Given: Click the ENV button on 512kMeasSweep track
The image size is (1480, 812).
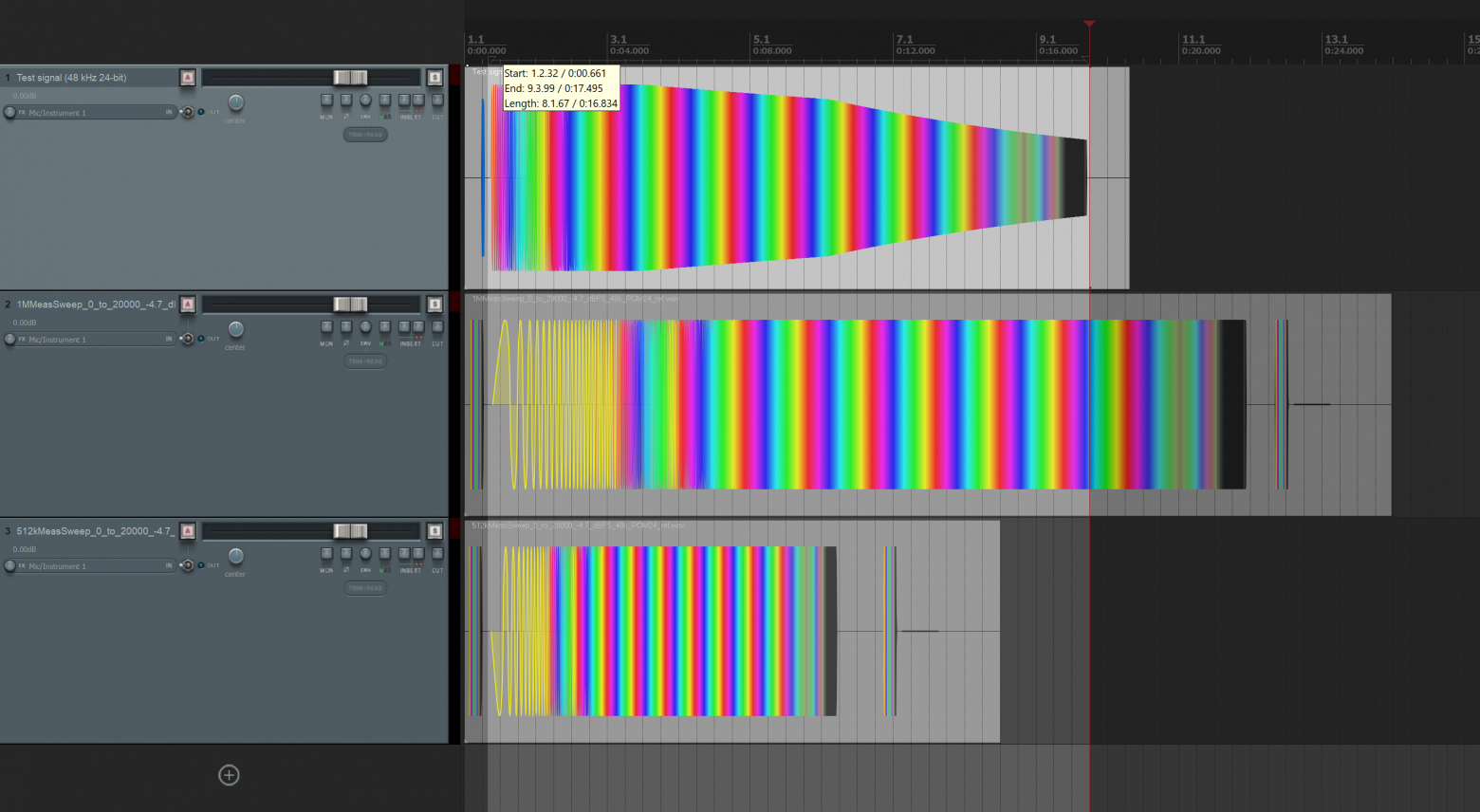Looking at the screenshot, I should (x=365, y=553).
